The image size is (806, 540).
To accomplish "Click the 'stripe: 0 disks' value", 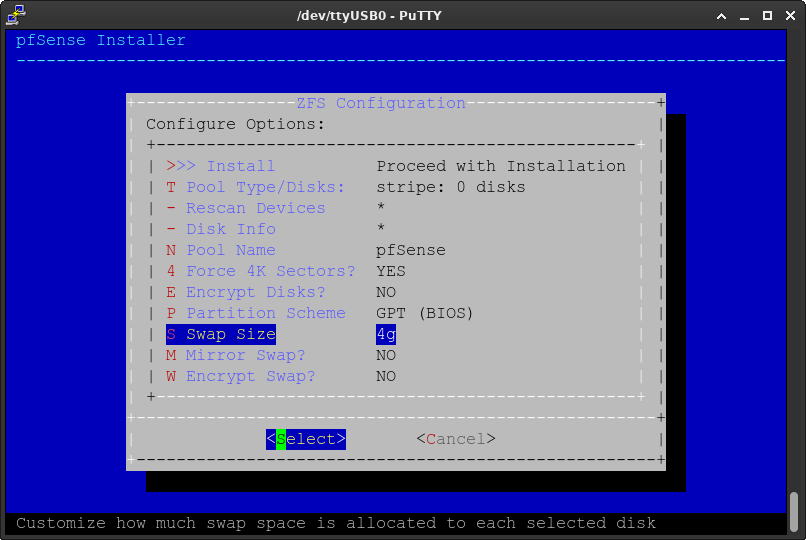I will point(451,187).
